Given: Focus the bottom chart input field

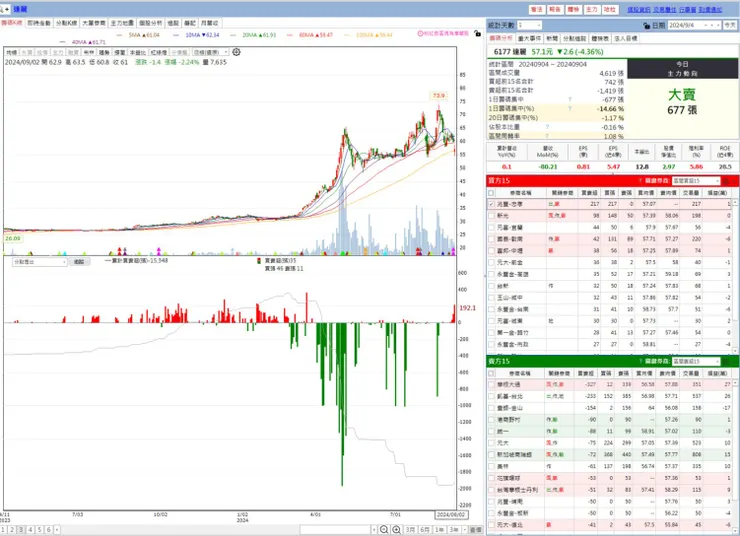Looking at the screenshot, I should (335, 530).
